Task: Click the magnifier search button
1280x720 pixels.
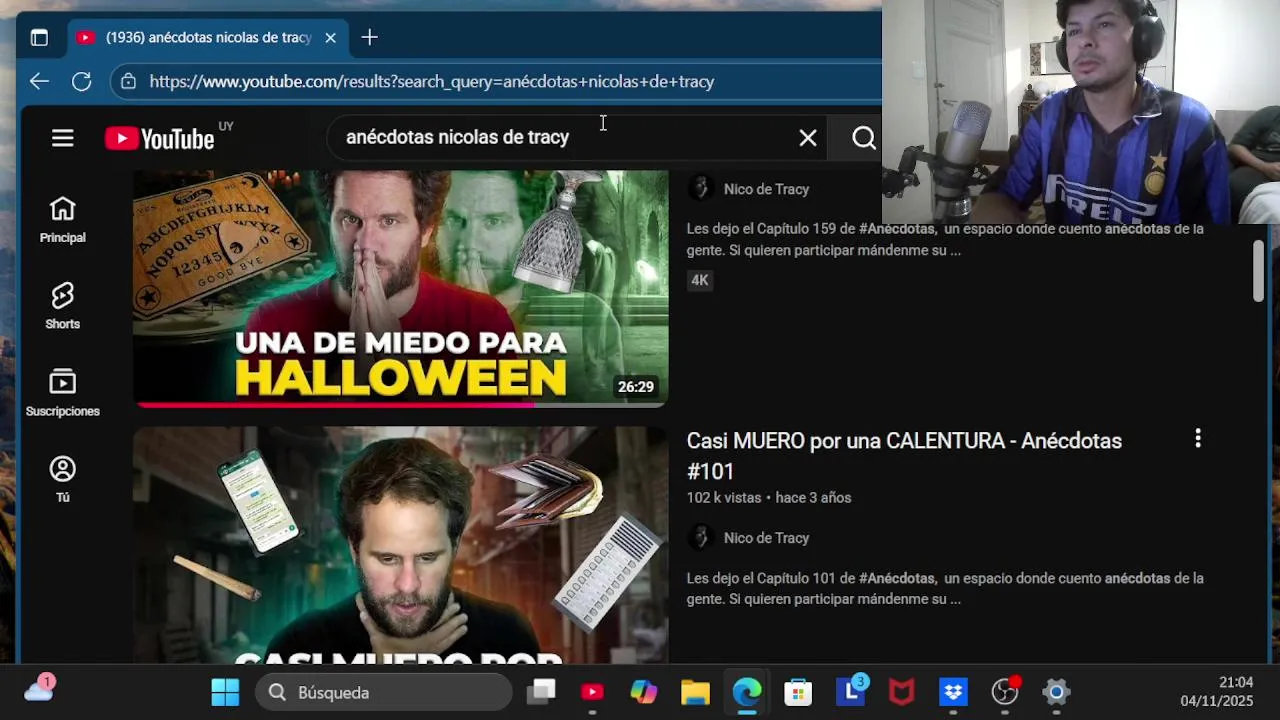Action: 864,138
